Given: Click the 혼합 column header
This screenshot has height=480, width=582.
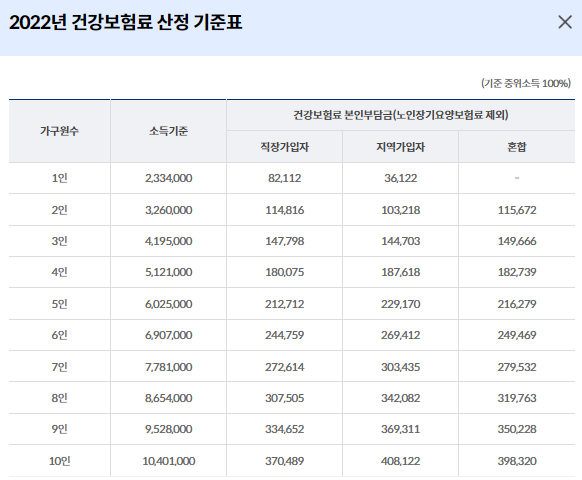Looking at the screenshot, I should pyautogui.click(x=517, y=147).
